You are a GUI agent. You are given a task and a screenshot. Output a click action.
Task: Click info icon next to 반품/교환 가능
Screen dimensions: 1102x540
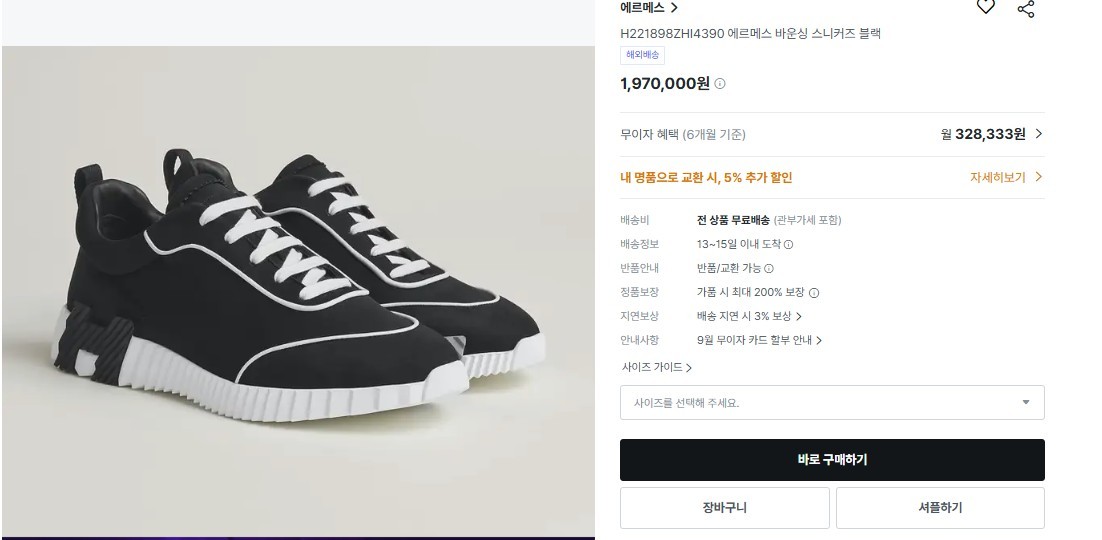click(769, 268)
